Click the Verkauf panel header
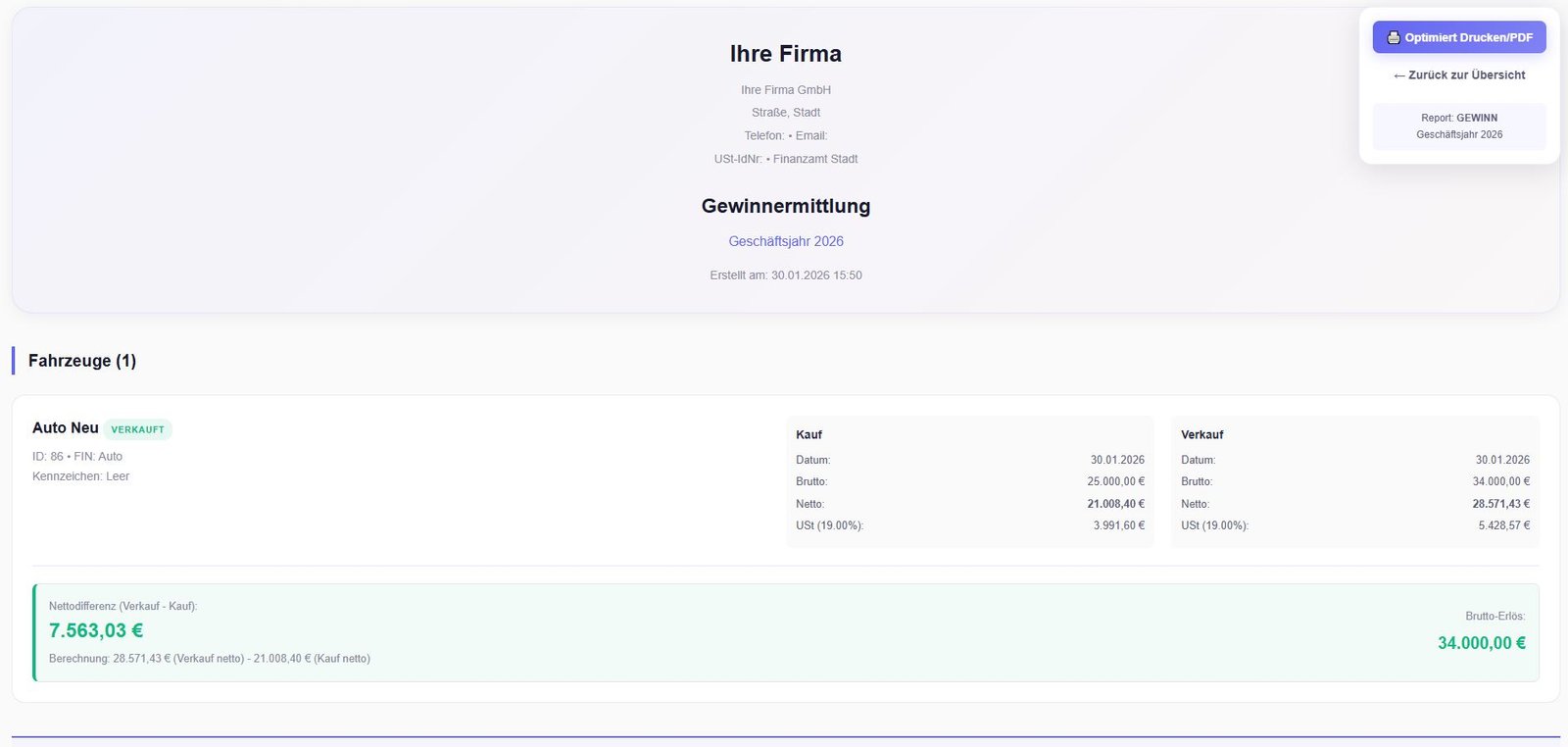This screenshot has width=1568, height=747. pos(1201,434)
